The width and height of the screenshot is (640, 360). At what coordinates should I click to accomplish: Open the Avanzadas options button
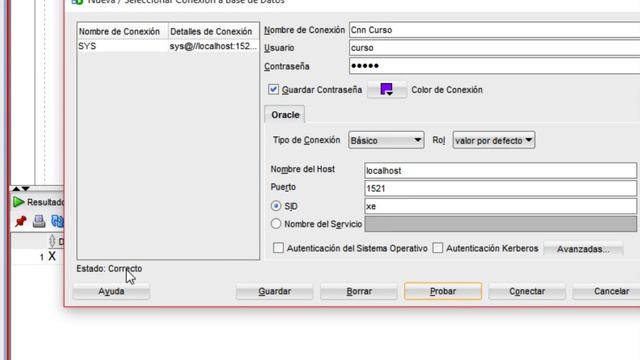[x=583, y=249]
